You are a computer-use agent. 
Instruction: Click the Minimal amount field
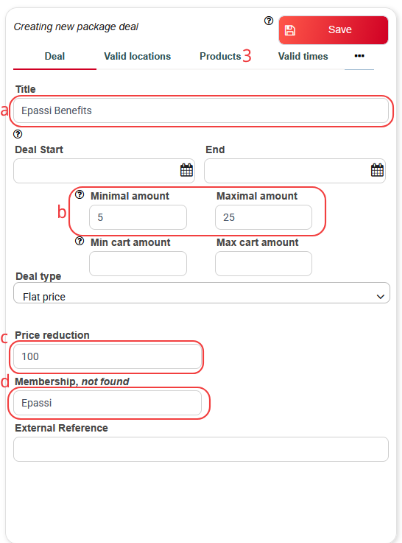138,217
